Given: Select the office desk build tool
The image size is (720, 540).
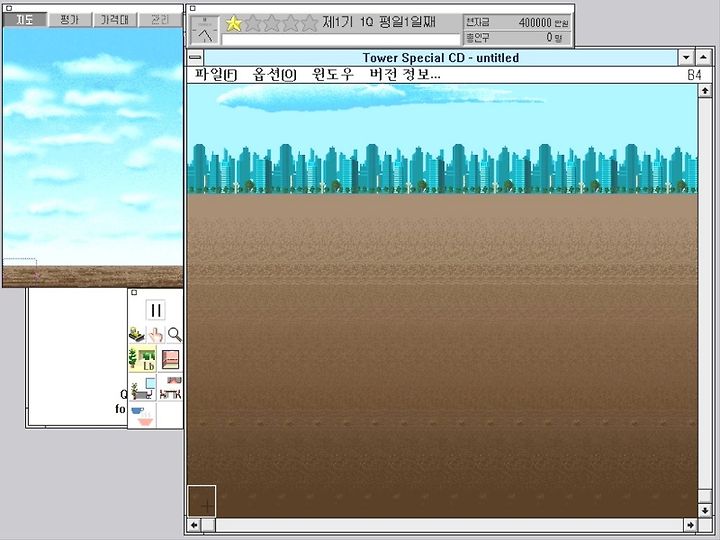Looking at the screenshot, I should (143, 388).
